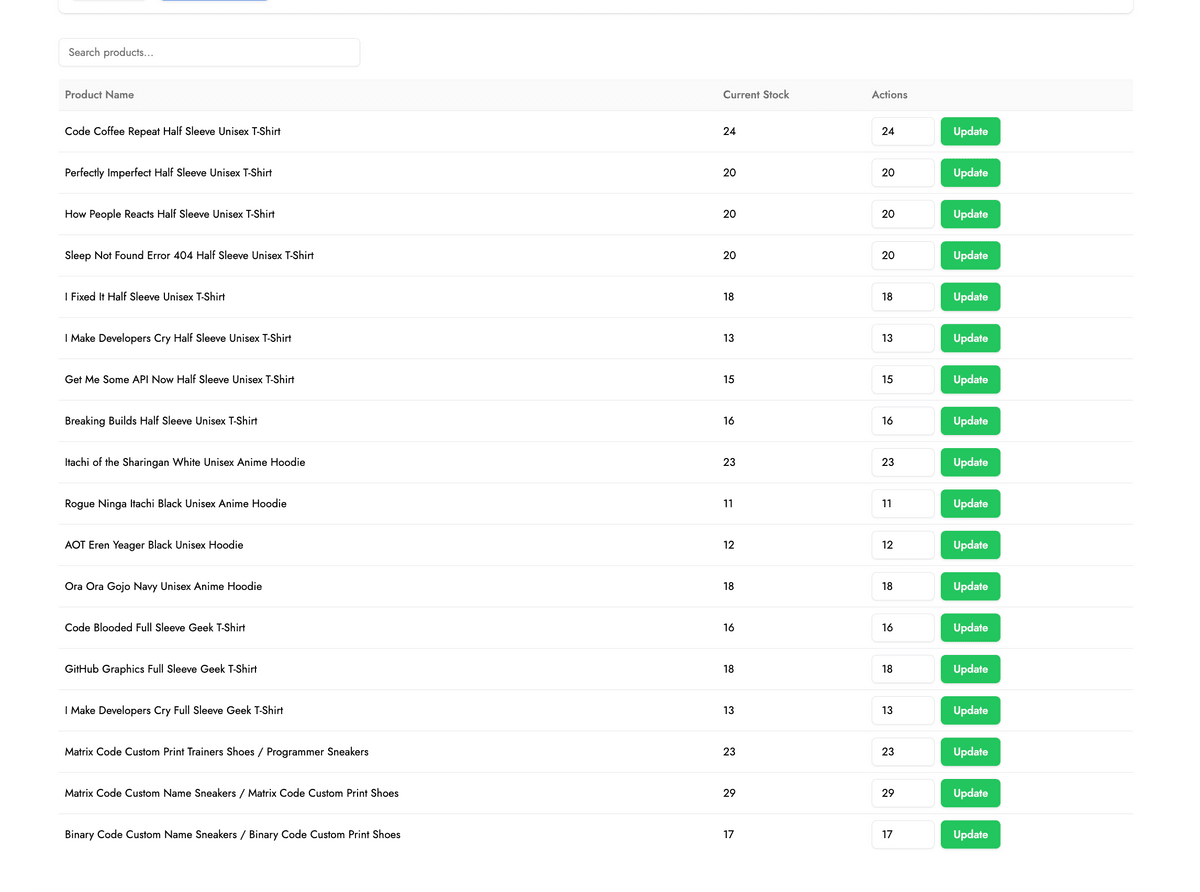Click stock field for Get Me Some API Now
1200x892 pixels.
[902, 380]
